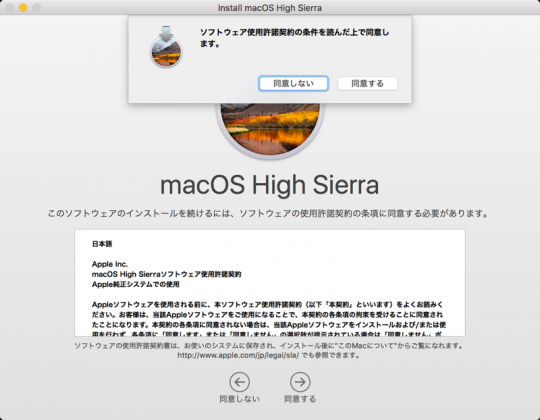Click the 同意する button in the dialog sheet
Image resolution: width=540 pixels, height=420 pixels.
pos(367,83)
